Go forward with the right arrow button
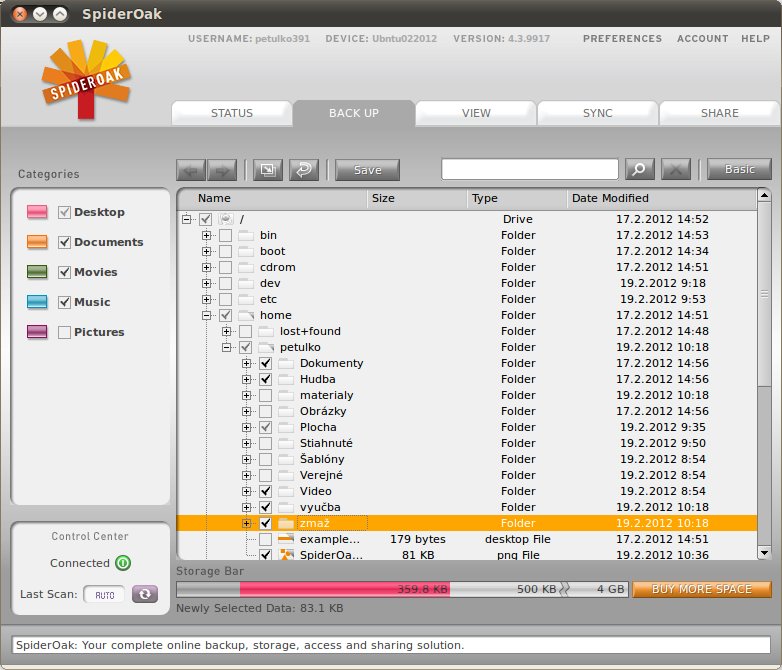This screenshot has height=670, width=782. click(x=222, y=170)
